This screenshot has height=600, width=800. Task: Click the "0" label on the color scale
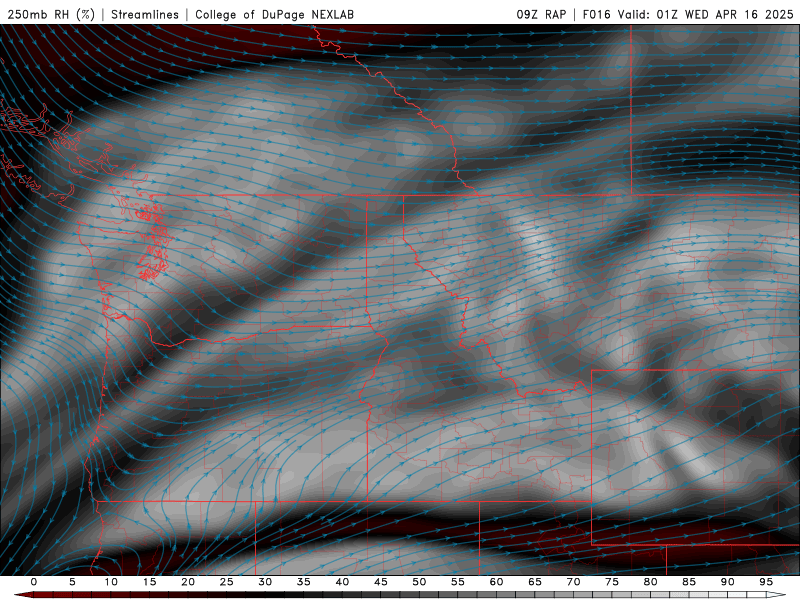pyautogui.click(x=34, y=582)
